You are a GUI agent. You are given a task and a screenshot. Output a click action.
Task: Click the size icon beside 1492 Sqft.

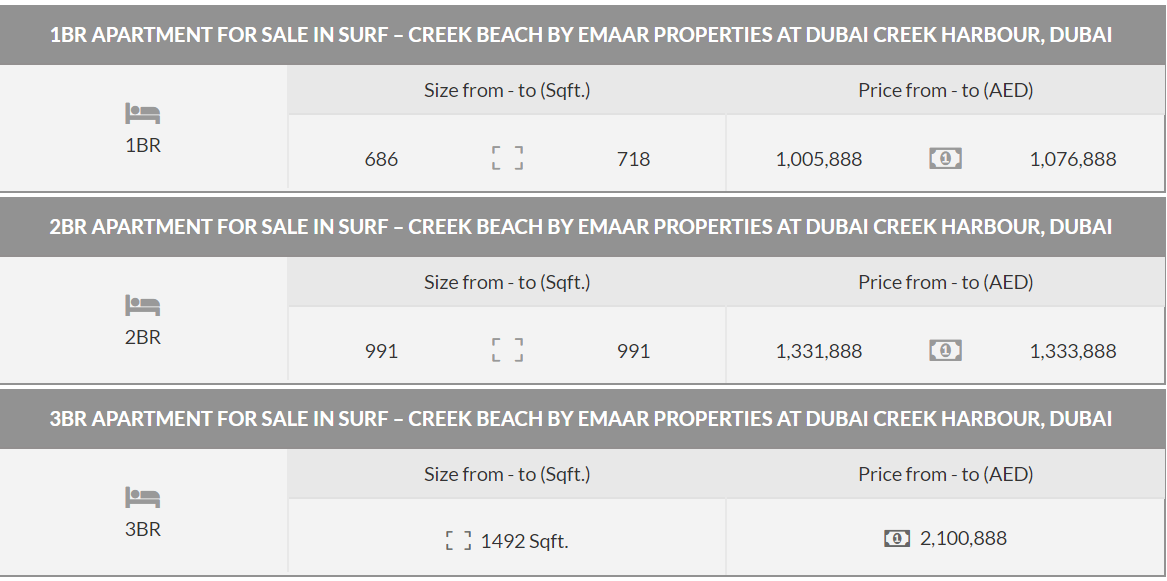(458, 541)
